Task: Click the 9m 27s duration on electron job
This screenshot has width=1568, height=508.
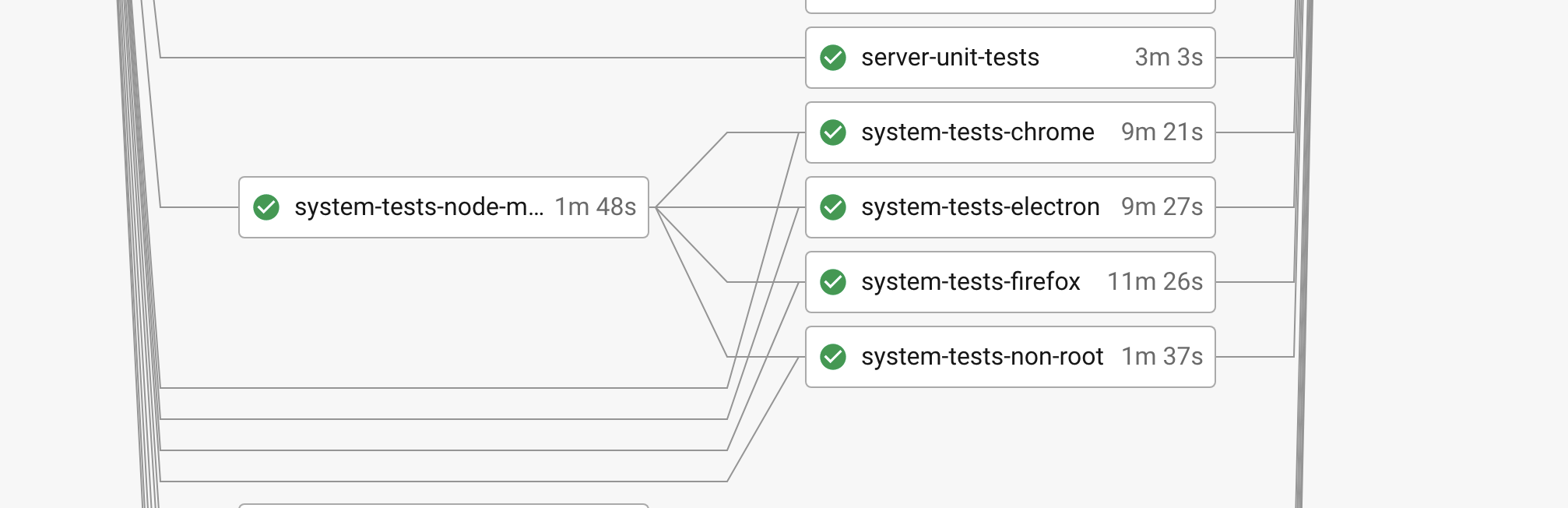Action: (x=1162, y=207)
